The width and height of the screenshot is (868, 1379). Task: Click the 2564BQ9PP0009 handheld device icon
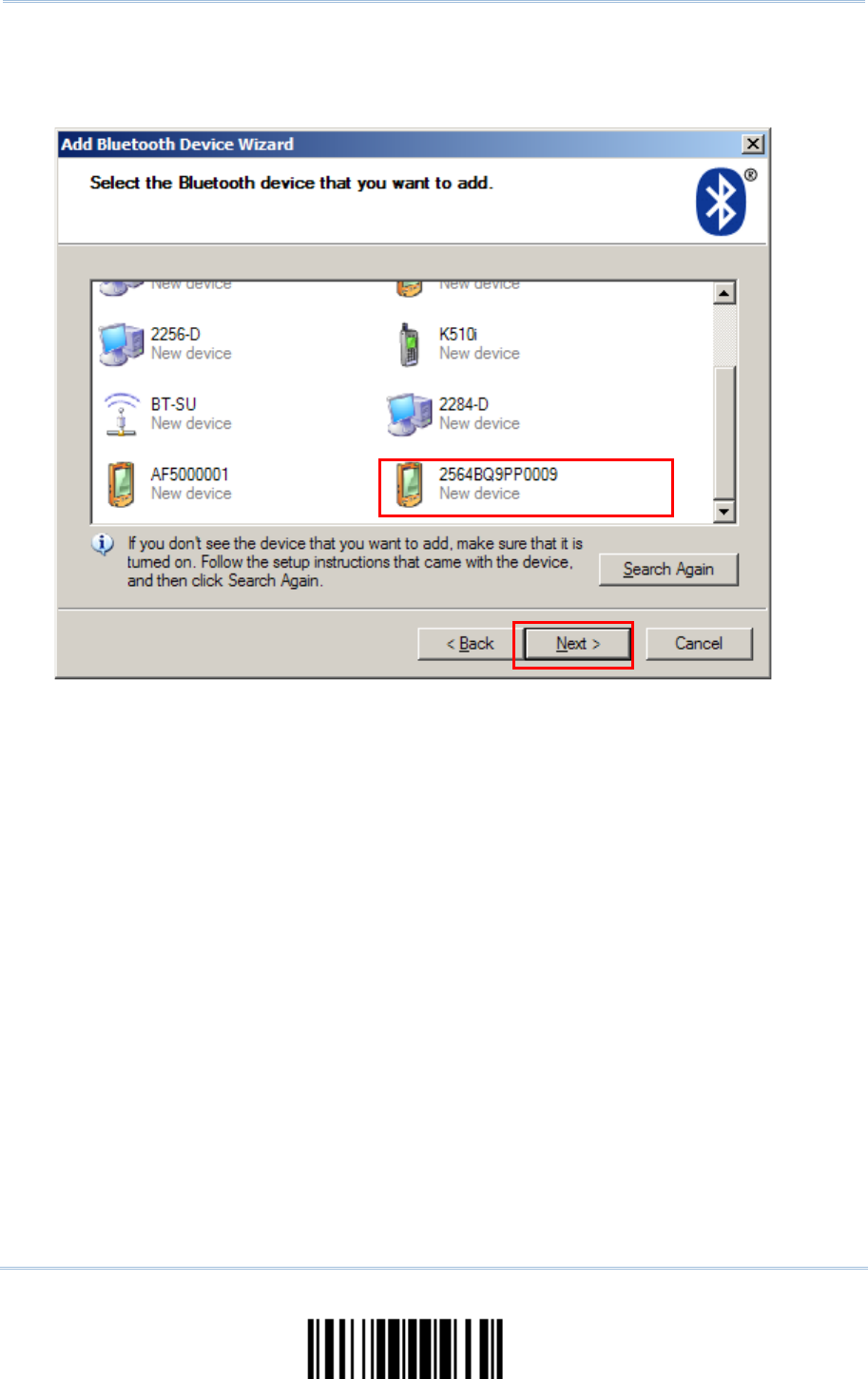click(x=410, y=484)
